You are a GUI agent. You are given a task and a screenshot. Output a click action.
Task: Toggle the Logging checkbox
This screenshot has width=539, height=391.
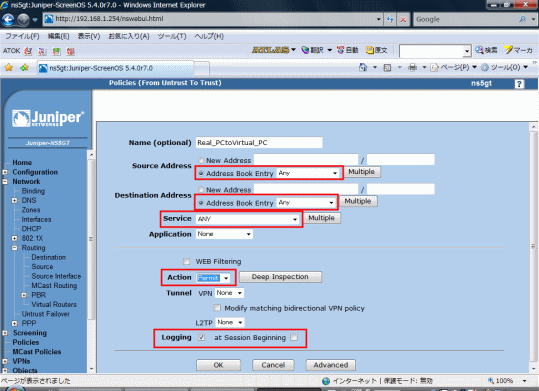(x=201, y=337)
